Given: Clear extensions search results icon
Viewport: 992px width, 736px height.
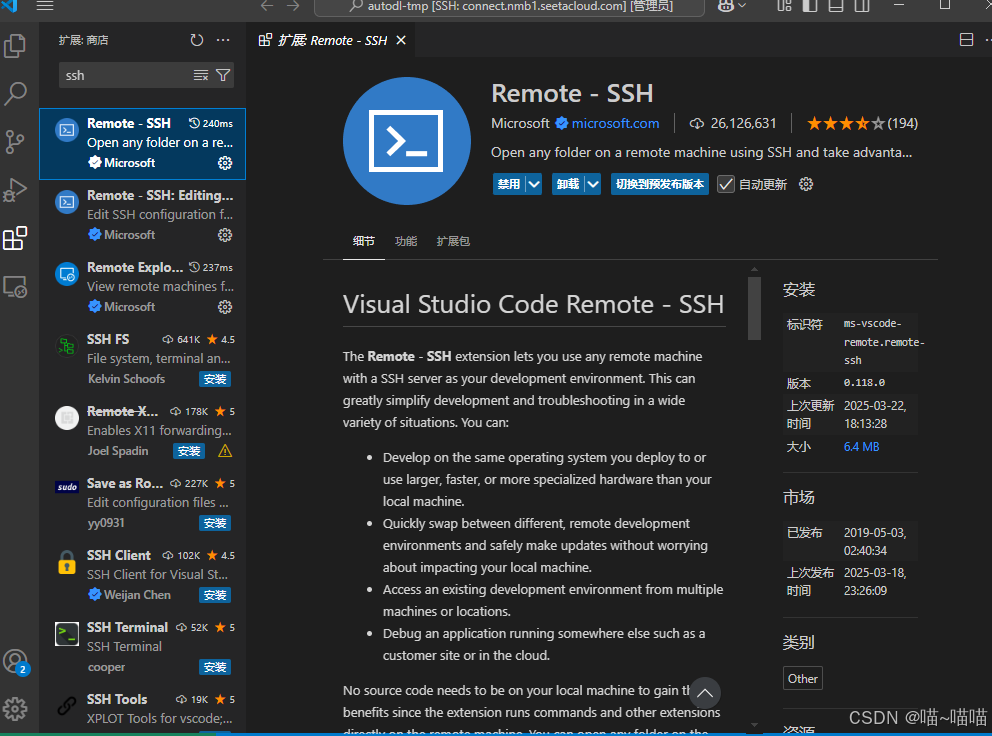Looking at the screenshot, I should point(201,75).
